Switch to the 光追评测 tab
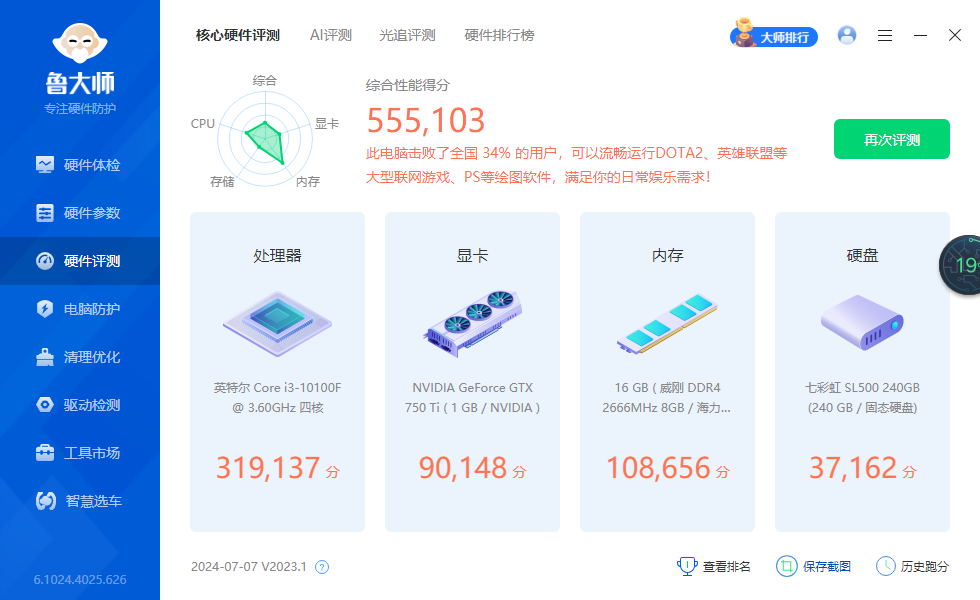Viewport: 980px width, 600px height. tap(407, 36)
